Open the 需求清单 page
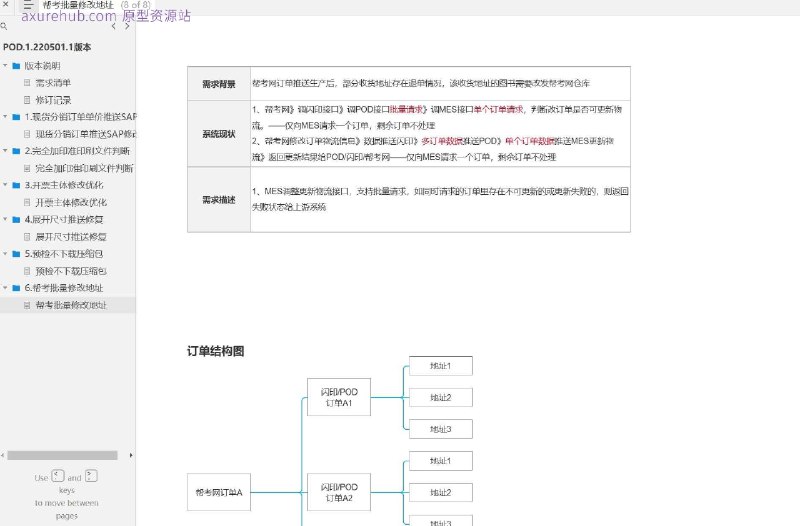The width and height of the screenshot is (800, 526). click(53, 83)
